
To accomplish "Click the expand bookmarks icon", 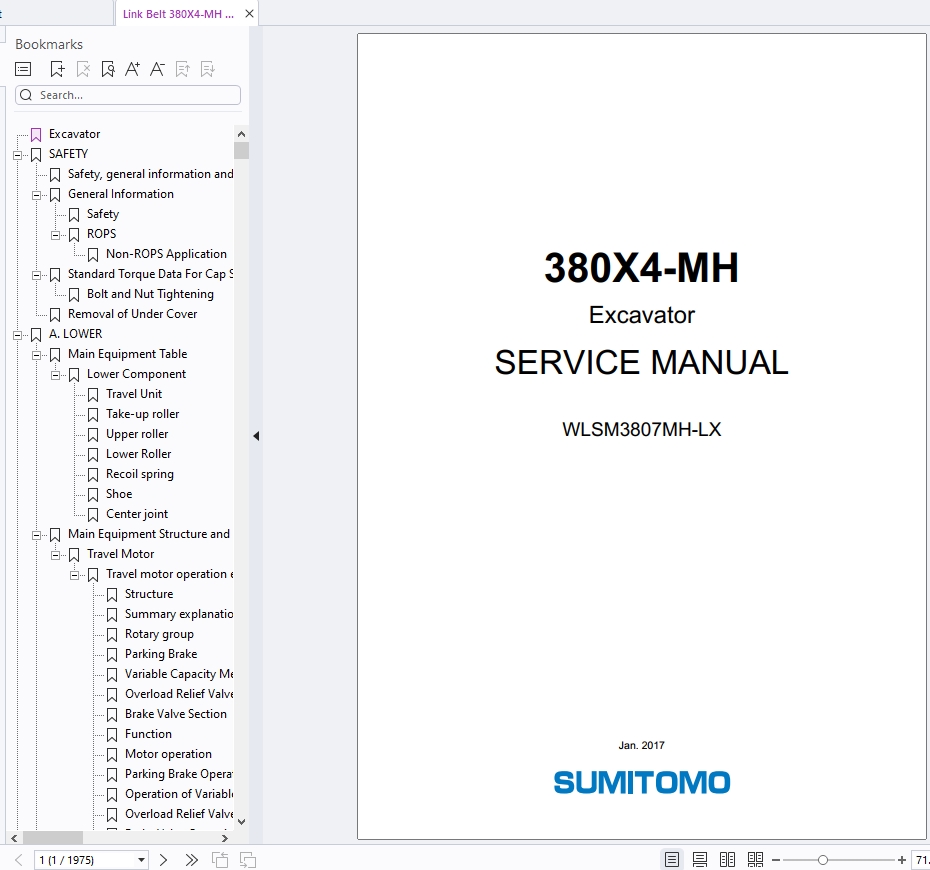I will (183, 69).
